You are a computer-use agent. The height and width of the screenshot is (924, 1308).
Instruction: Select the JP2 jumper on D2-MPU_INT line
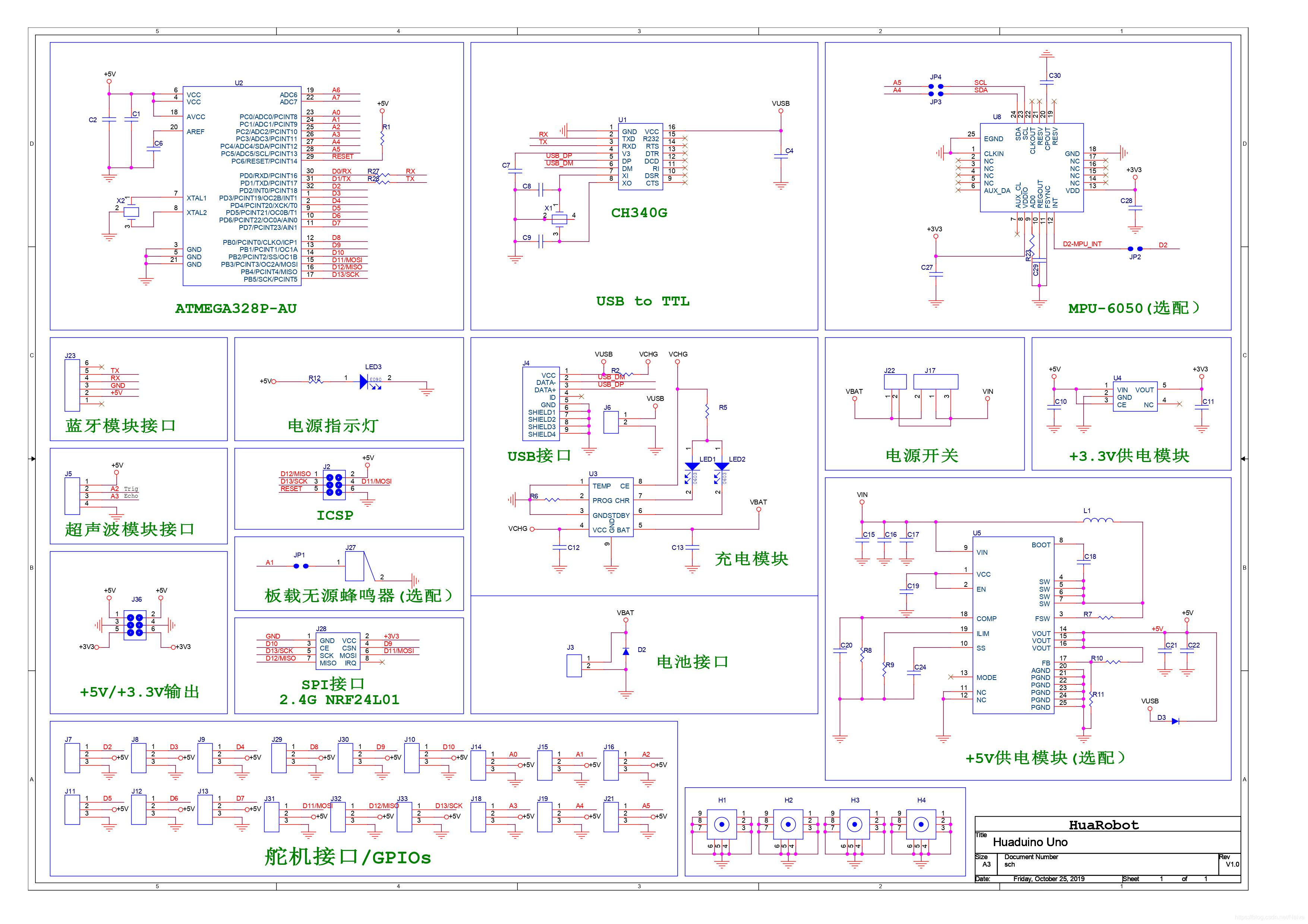click(1135, 249)
